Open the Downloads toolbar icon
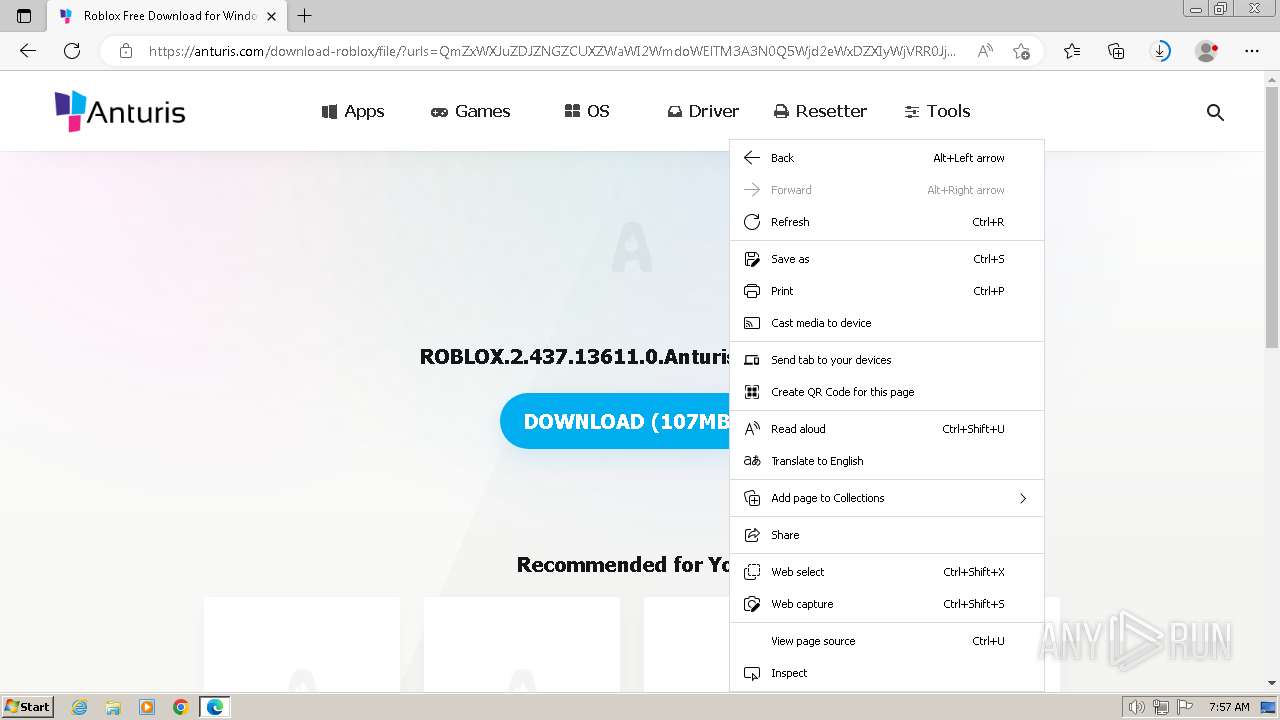The image size is (1280, 720). tap(1160, 51)
